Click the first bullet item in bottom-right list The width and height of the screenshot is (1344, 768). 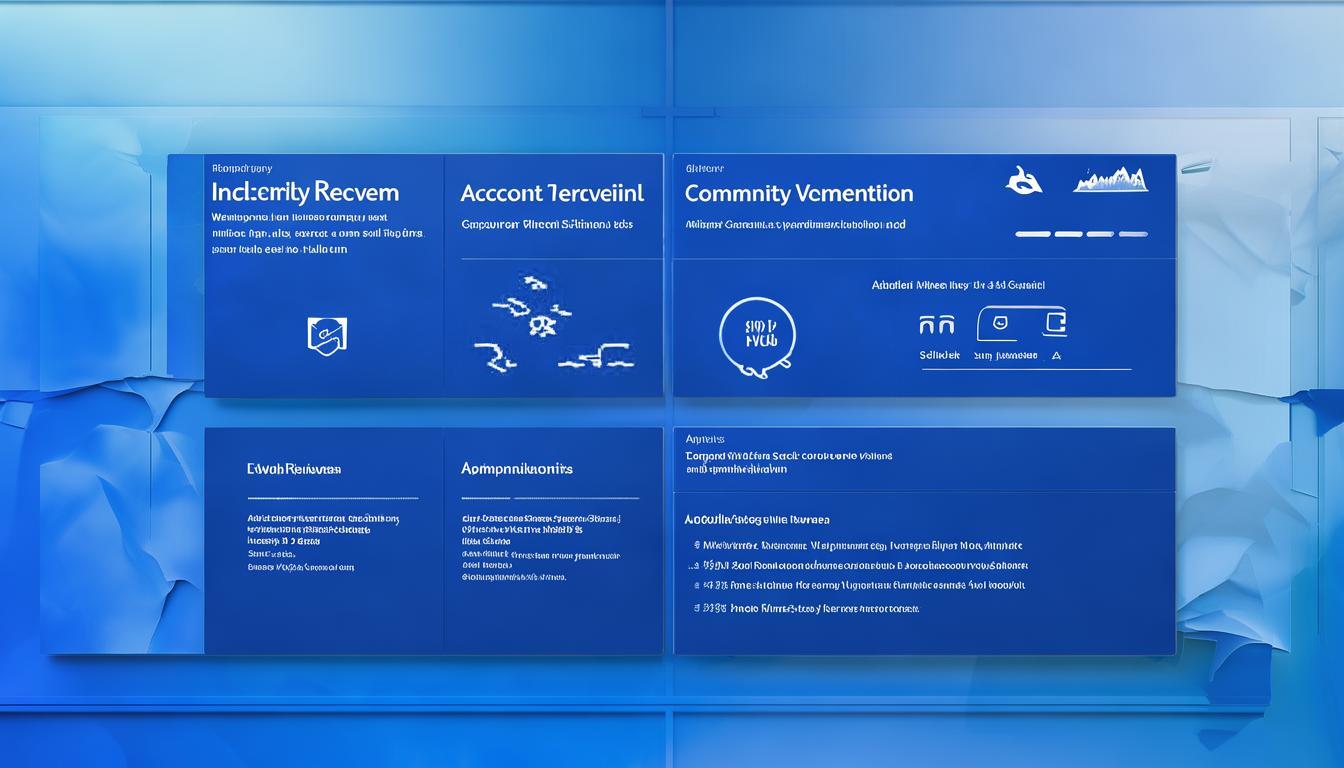(x=860, y=546)
